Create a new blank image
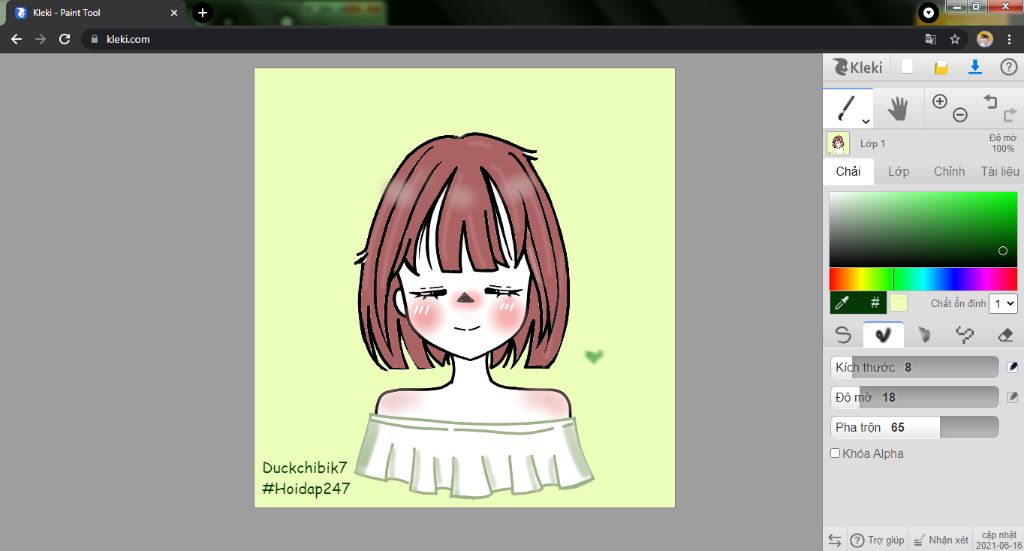The width and height of the screenshot is (1024, 551). click(907, 67)
